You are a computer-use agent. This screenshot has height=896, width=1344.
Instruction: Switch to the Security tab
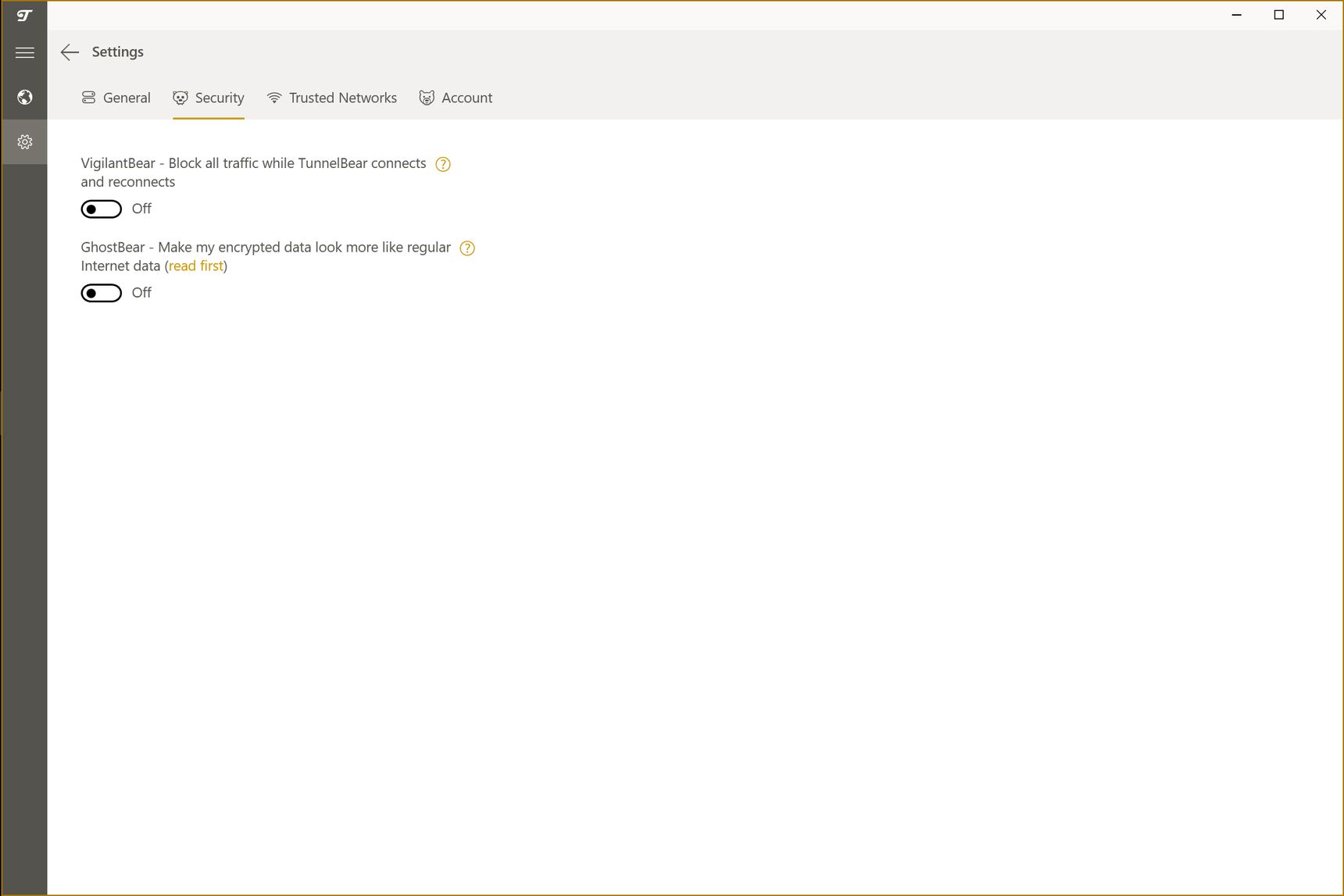(209, 98)
